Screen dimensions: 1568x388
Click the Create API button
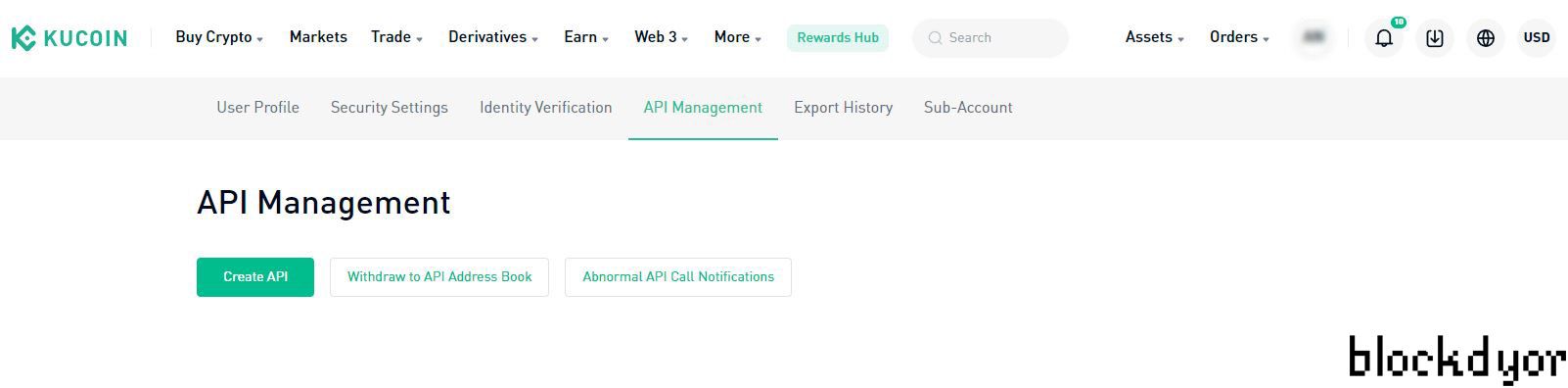pos(255,277)
